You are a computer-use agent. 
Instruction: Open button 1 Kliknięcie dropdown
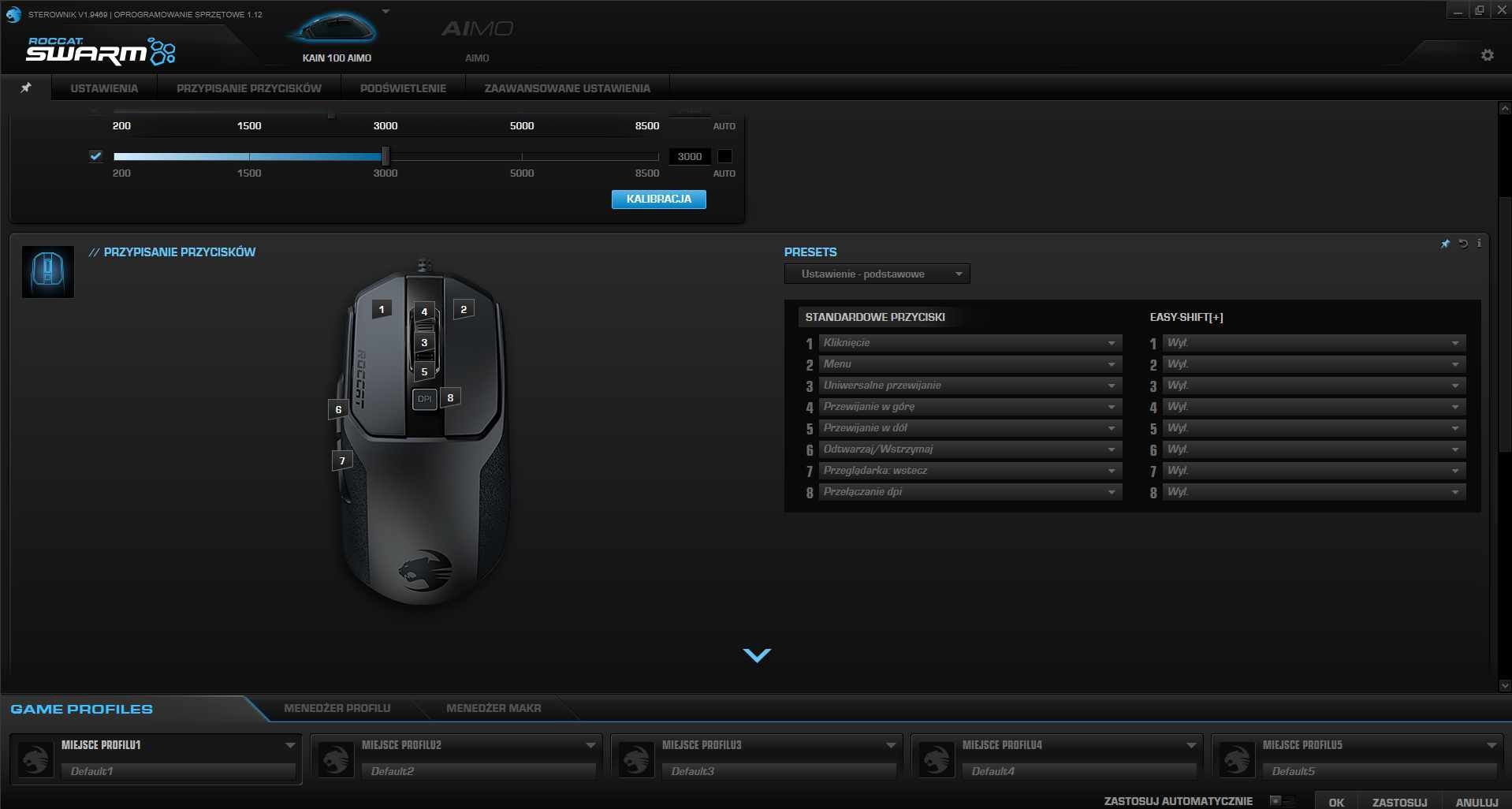pos(970,342)
